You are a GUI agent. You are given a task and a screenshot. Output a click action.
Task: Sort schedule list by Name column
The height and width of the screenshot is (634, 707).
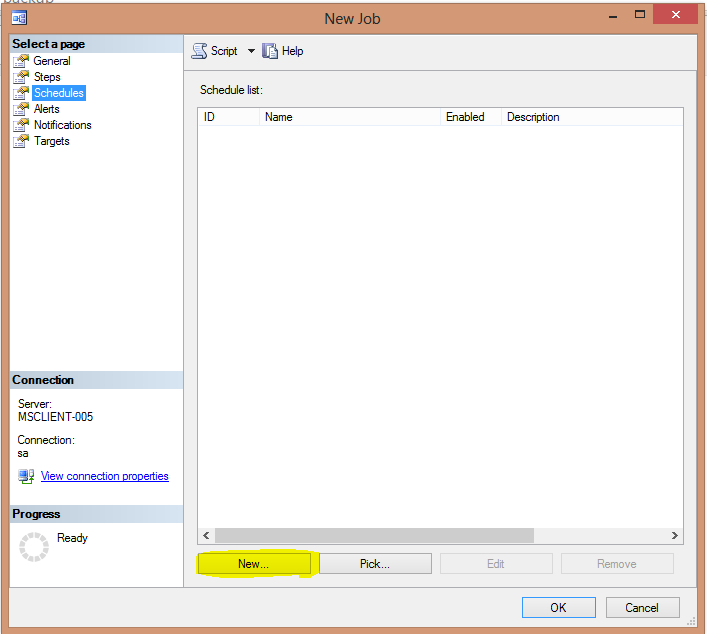(x=349, y=117)
